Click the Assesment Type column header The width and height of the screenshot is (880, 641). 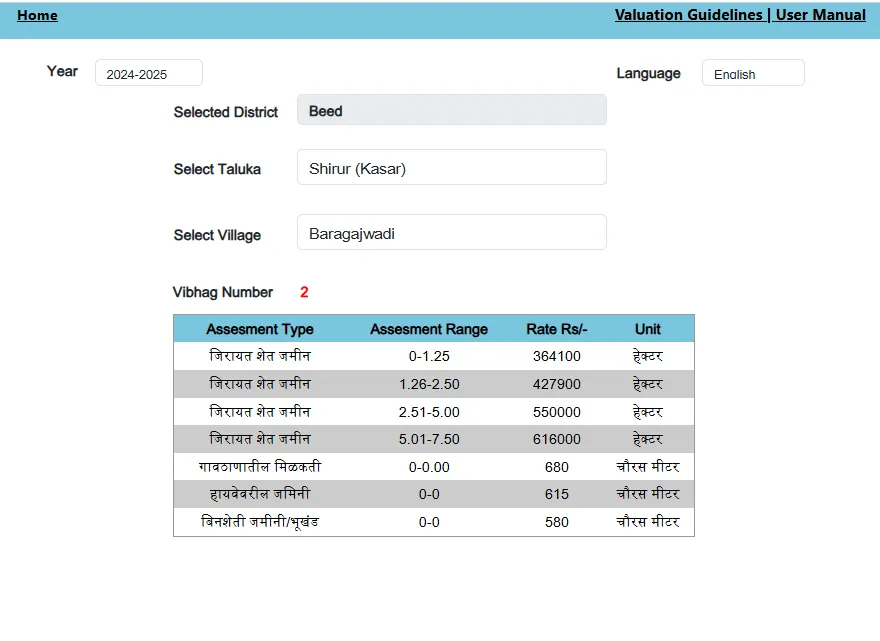tap(259, 329)
